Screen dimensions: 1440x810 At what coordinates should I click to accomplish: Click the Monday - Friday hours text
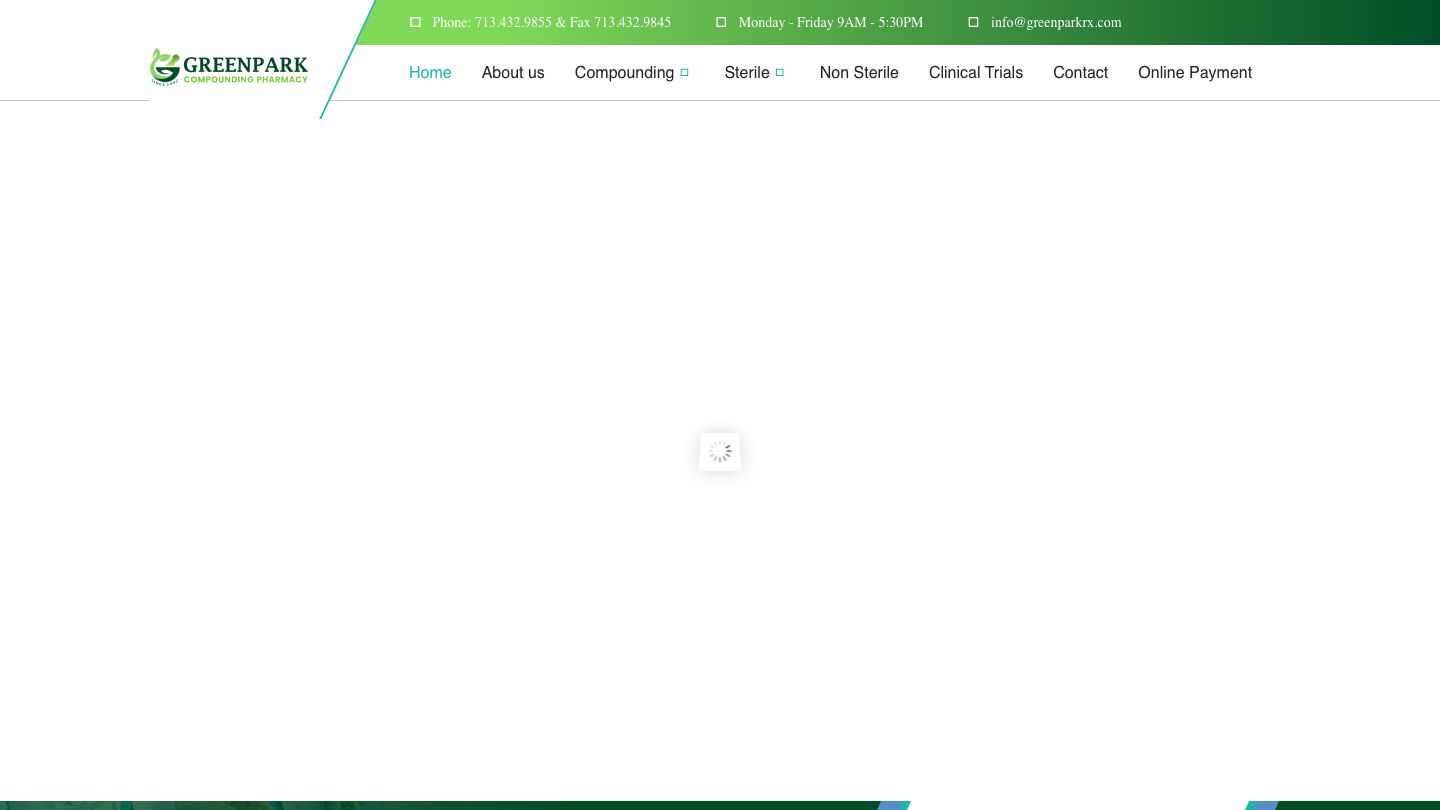(830, 22)
